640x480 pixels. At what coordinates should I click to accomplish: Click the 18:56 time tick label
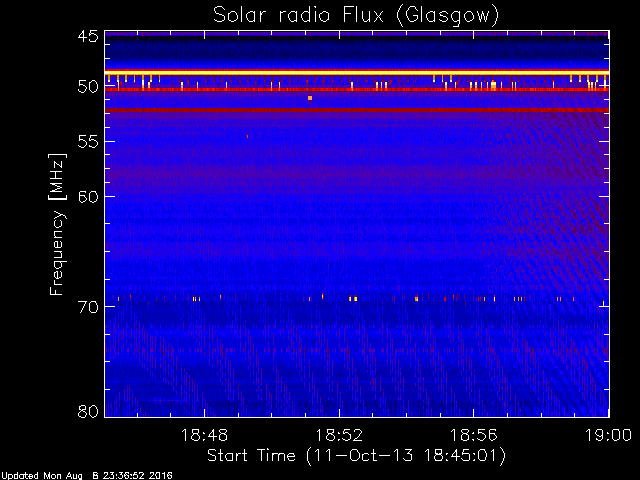tap(473, 435)
